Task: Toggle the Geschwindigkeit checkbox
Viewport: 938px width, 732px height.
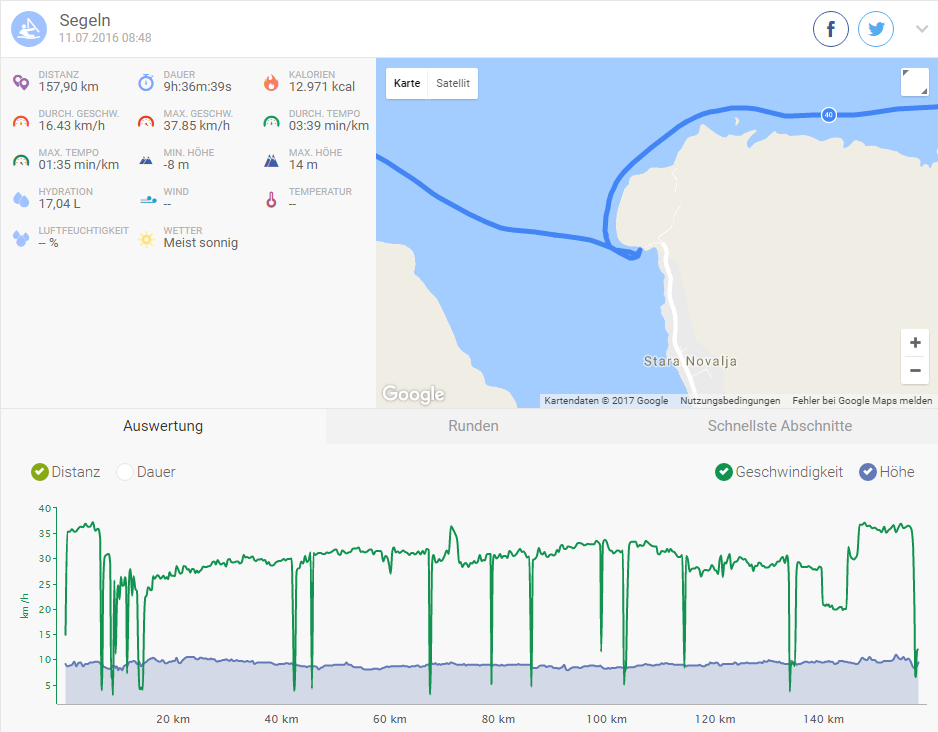Action: [x=724, y=472]
